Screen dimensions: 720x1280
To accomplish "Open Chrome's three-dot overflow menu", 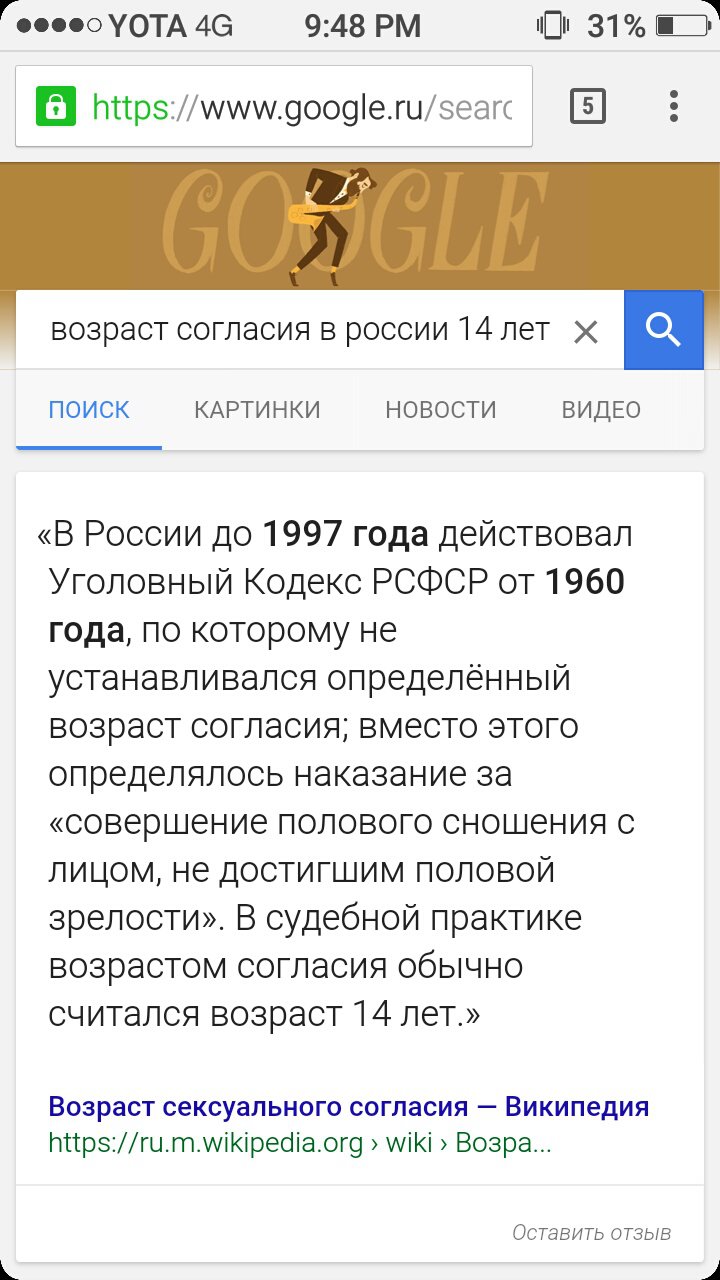I will pos(674,106).
